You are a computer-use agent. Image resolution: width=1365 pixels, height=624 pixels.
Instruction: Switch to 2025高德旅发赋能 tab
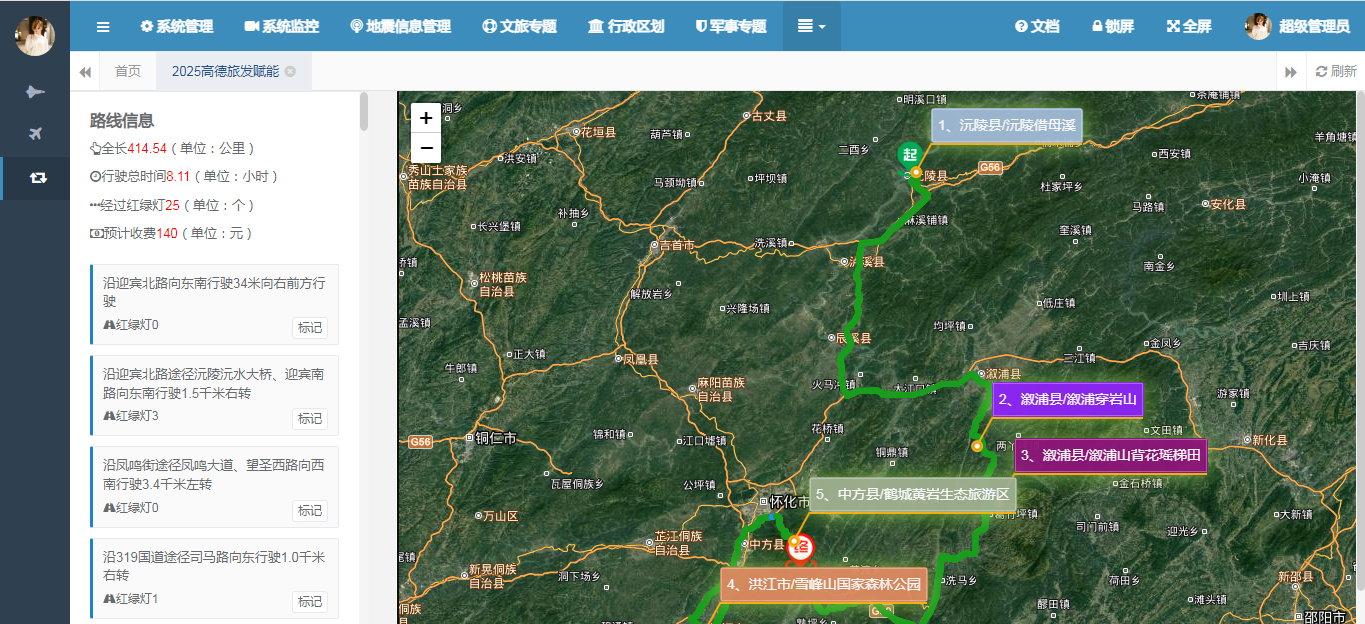click(x=225, y=71)
